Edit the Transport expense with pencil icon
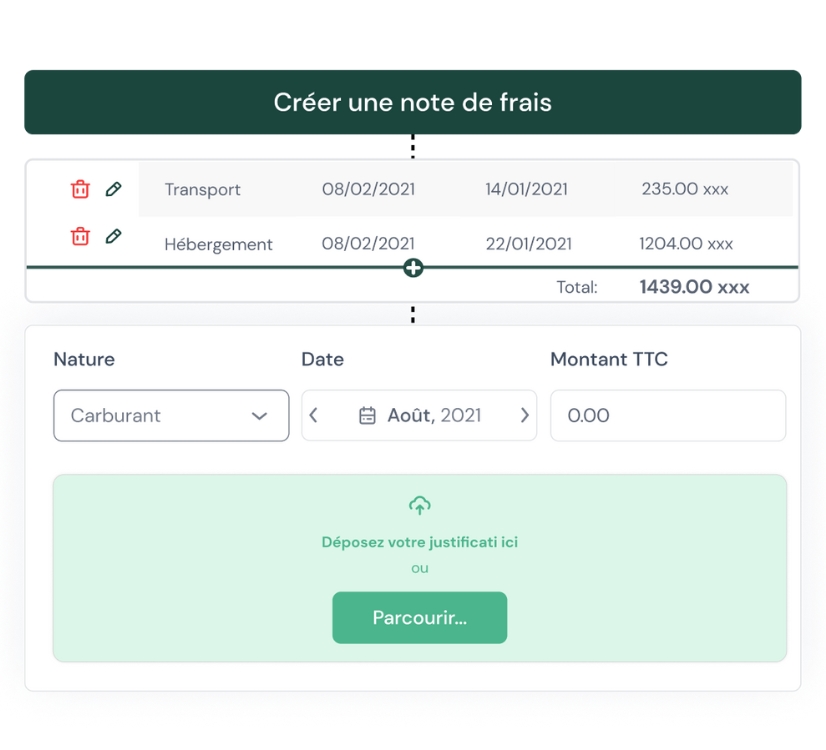Viewport: 826px width, 750px height. coord(113,189)
